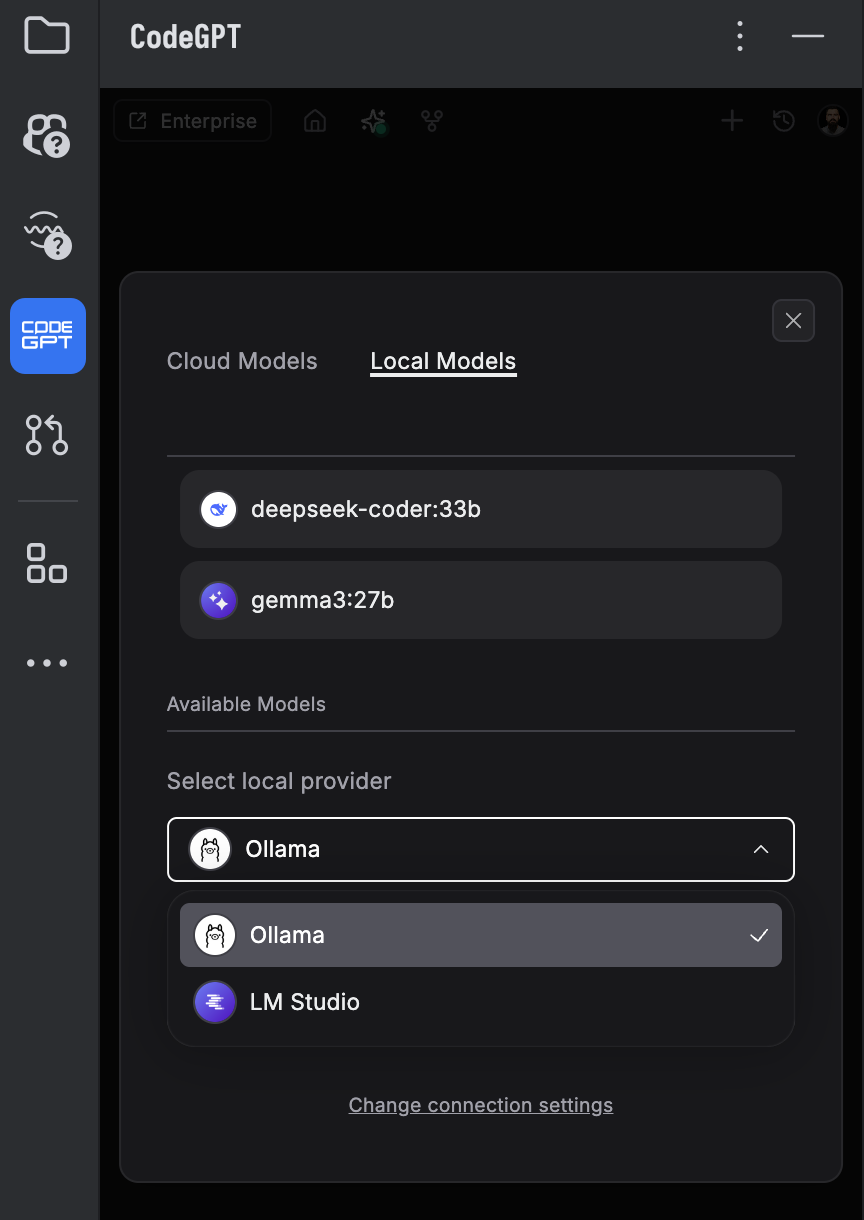
Task: Open the chat history clock icon
Action: click(x=784, y=121)
